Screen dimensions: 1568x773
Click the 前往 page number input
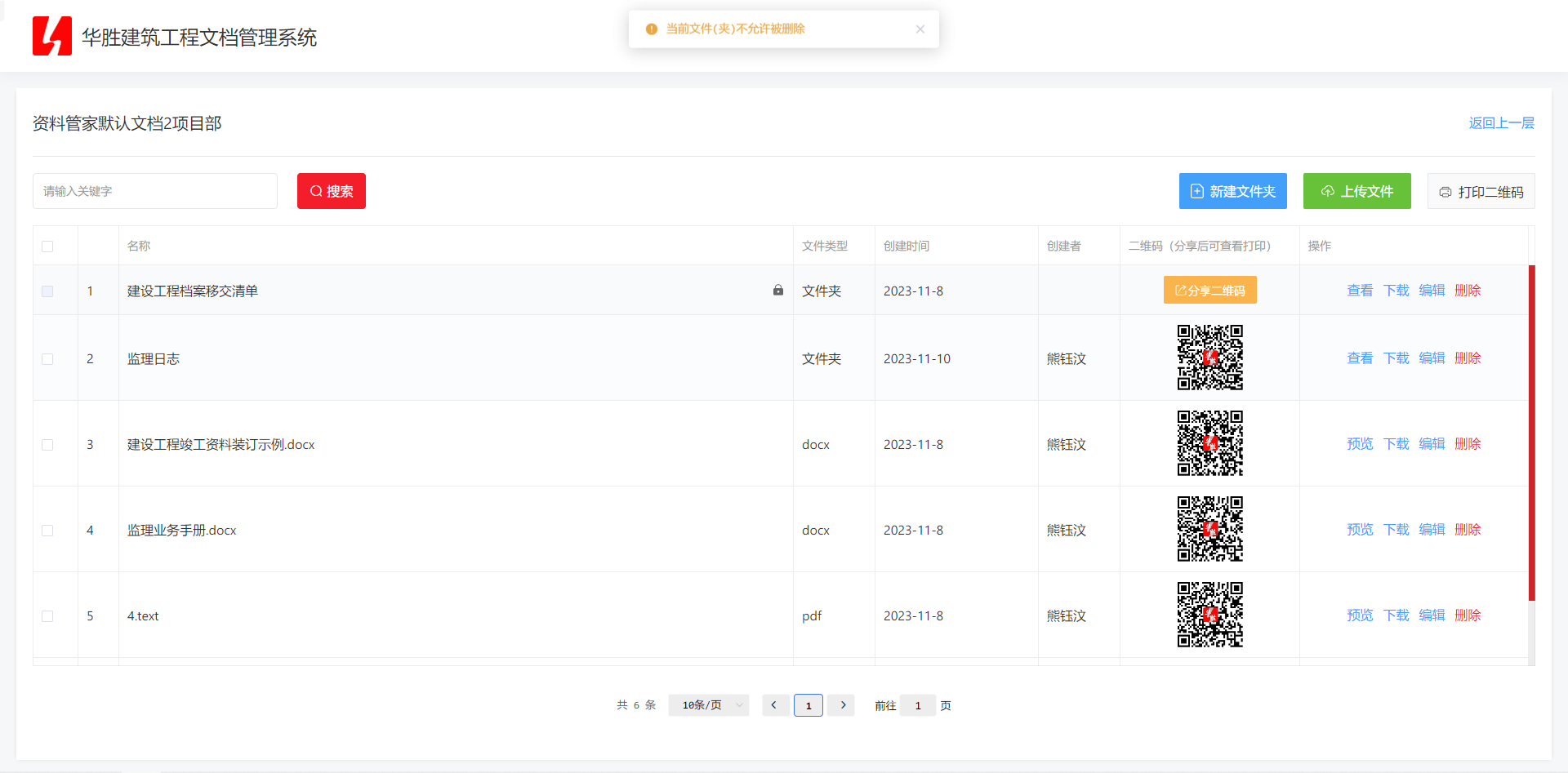(918, 705)
